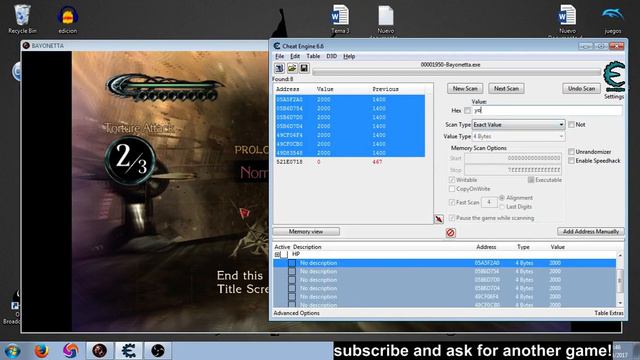Viewport: 640px width, 360px height.
Task: Launch Firefox from the taskbar
Action: point(41,351)
